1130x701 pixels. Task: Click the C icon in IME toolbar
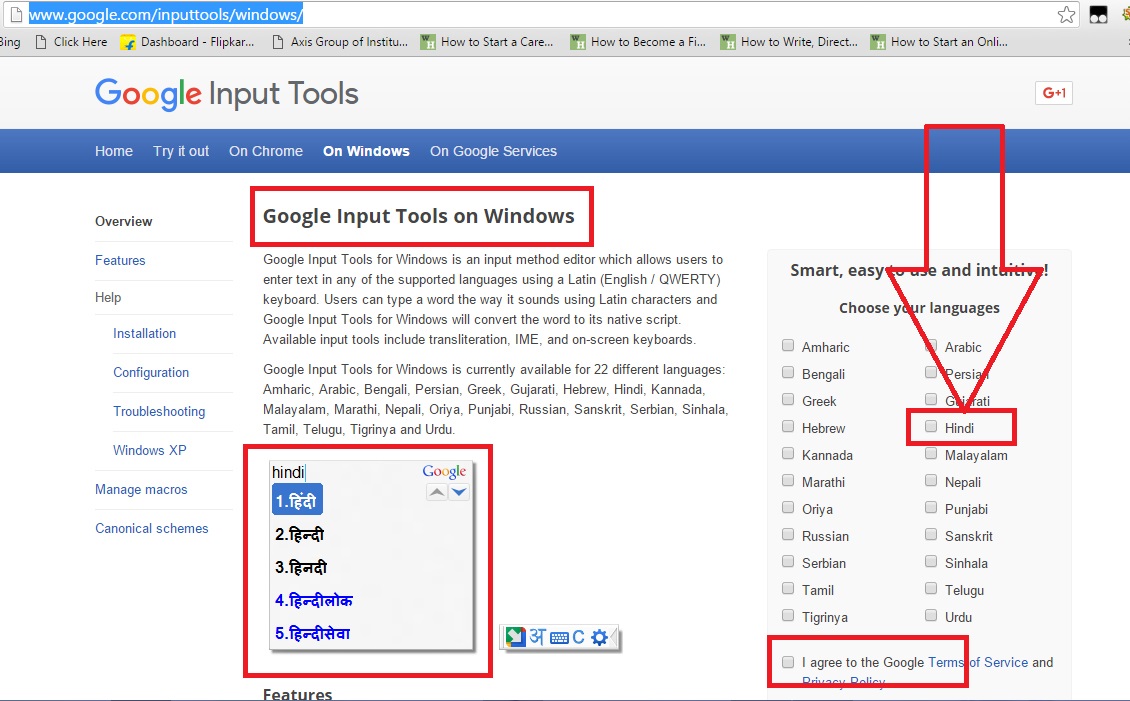(578, 638)
